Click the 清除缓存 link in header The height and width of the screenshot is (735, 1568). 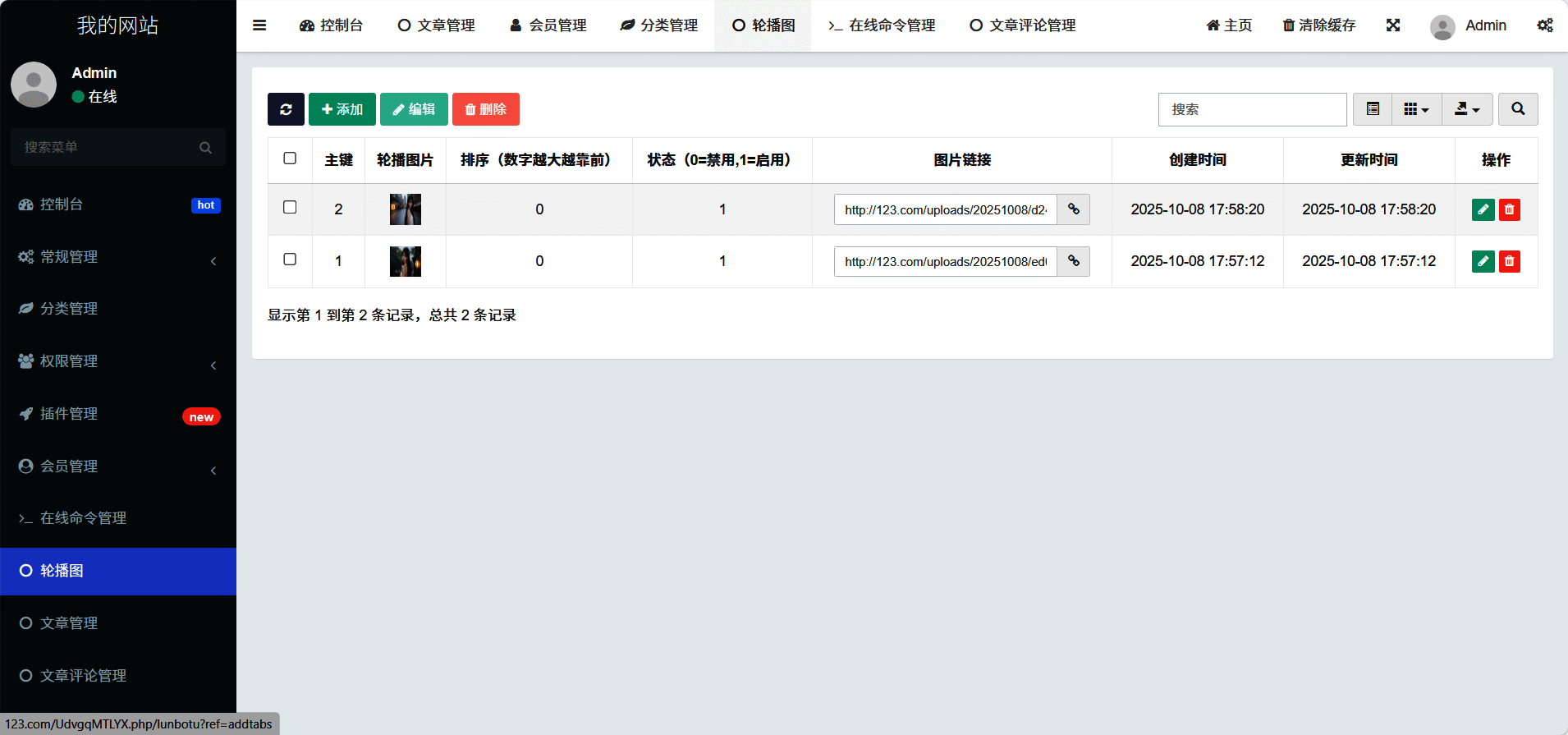(1319, 25)
